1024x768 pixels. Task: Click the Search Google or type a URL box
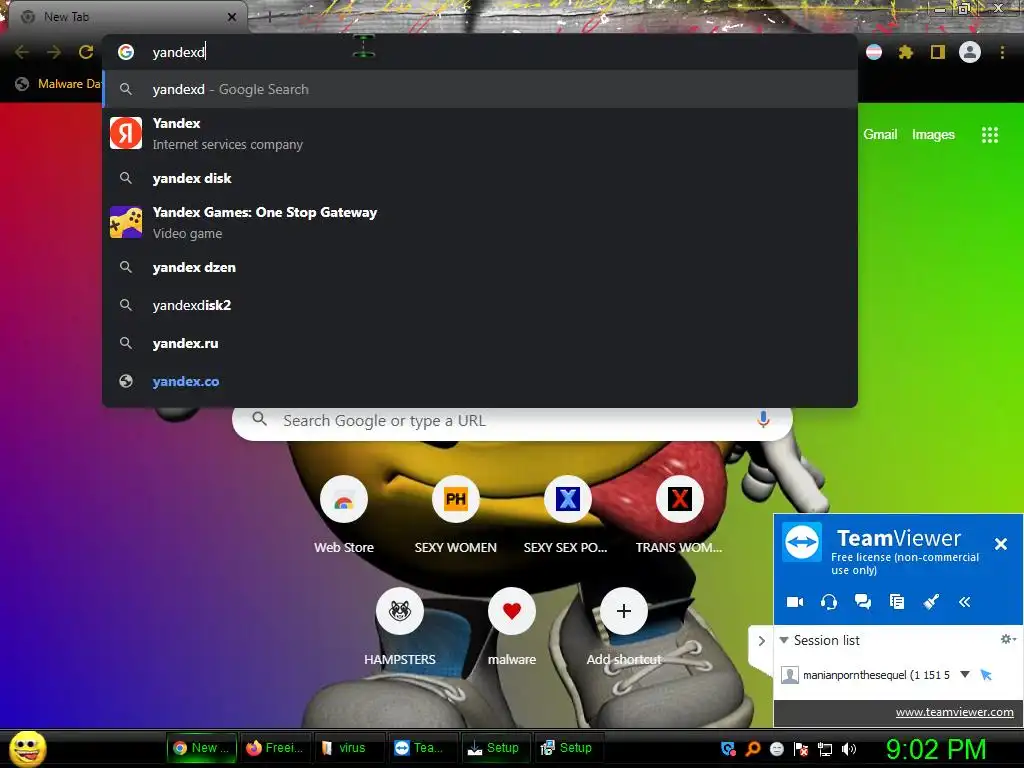click(x=512, y=421)
